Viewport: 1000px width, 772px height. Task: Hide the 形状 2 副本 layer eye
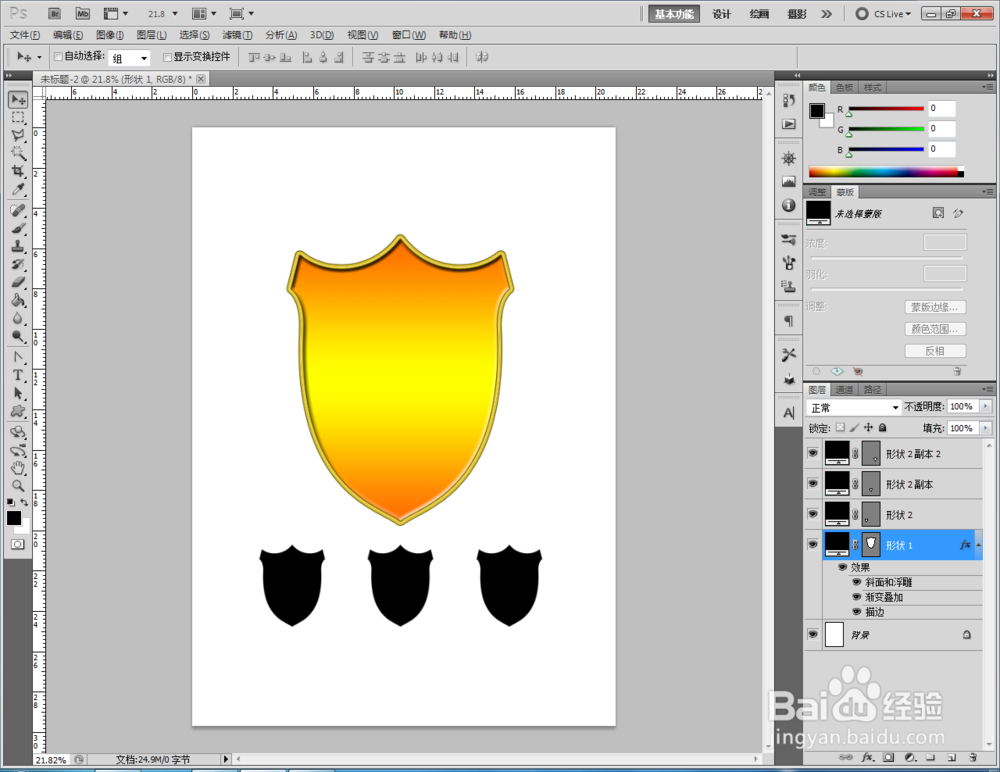[x=812, y=484]
